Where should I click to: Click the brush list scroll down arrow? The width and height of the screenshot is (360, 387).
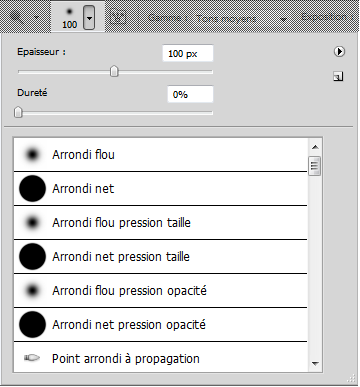point(315,363)
